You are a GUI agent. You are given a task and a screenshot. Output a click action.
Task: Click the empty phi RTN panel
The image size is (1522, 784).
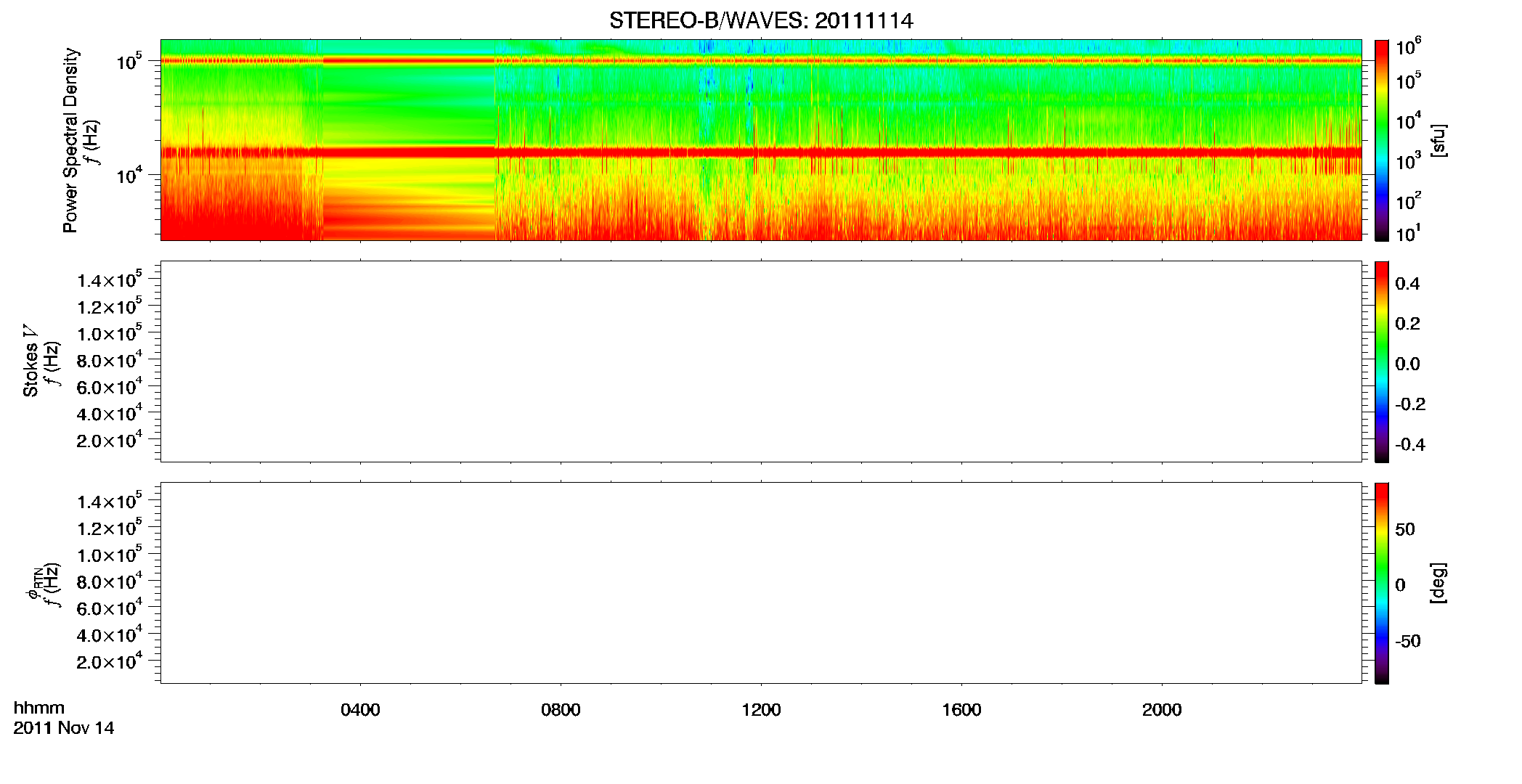coord(761,583)
